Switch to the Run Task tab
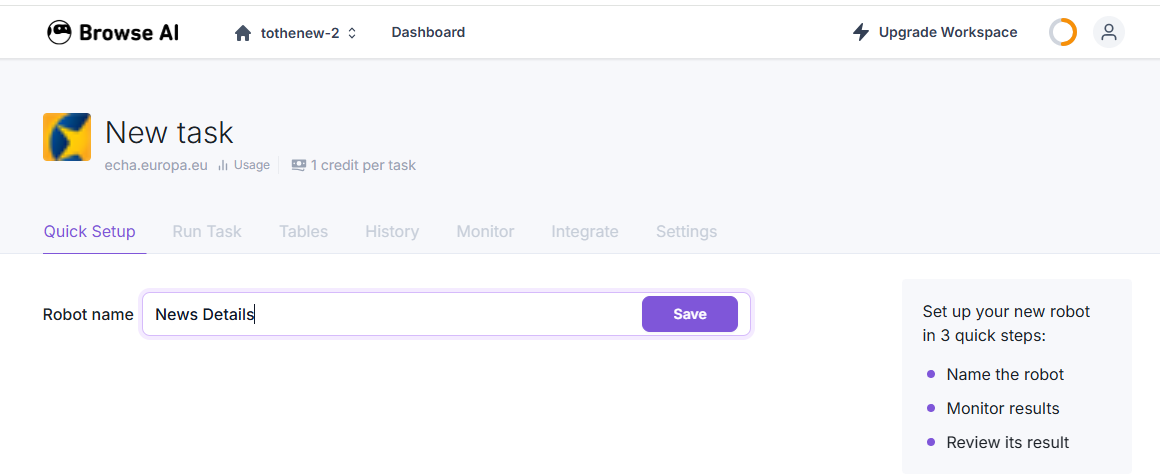The height and width of the screenshot is (476, 1160). 207,231
